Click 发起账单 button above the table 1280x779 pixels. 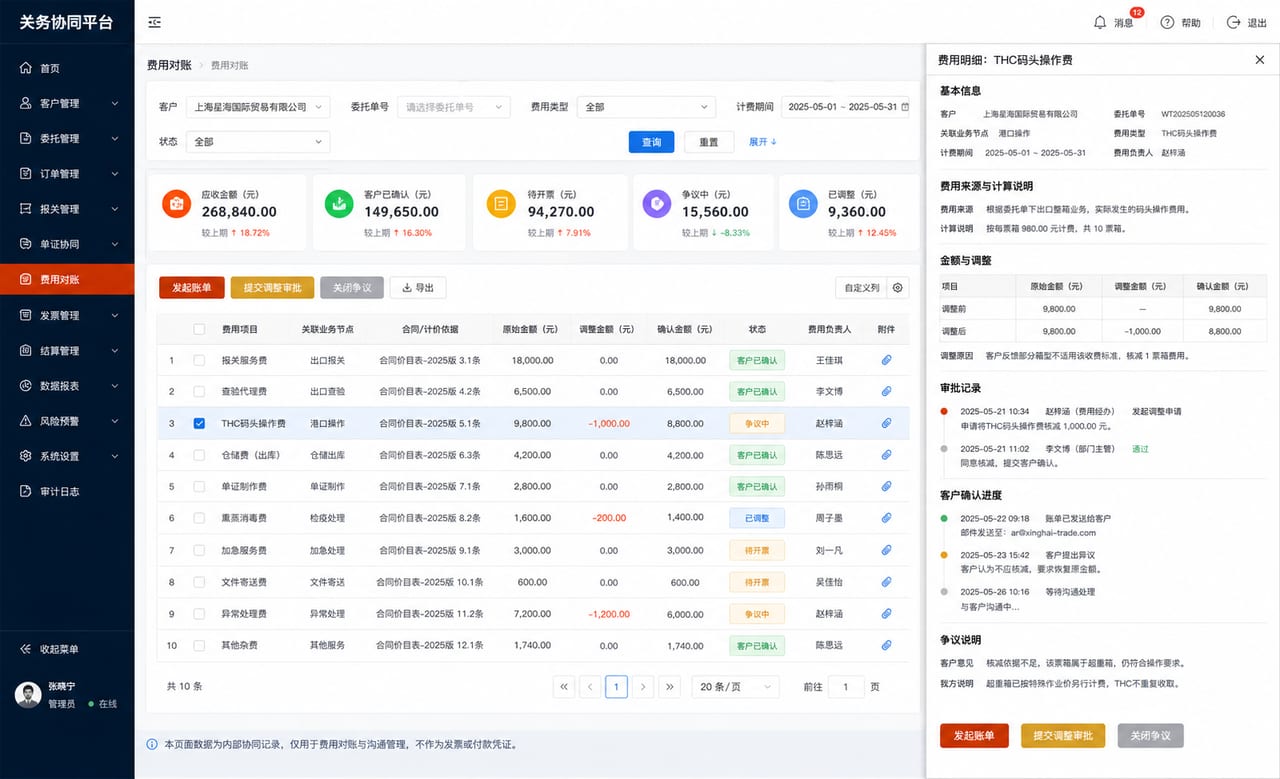point(192,287)
